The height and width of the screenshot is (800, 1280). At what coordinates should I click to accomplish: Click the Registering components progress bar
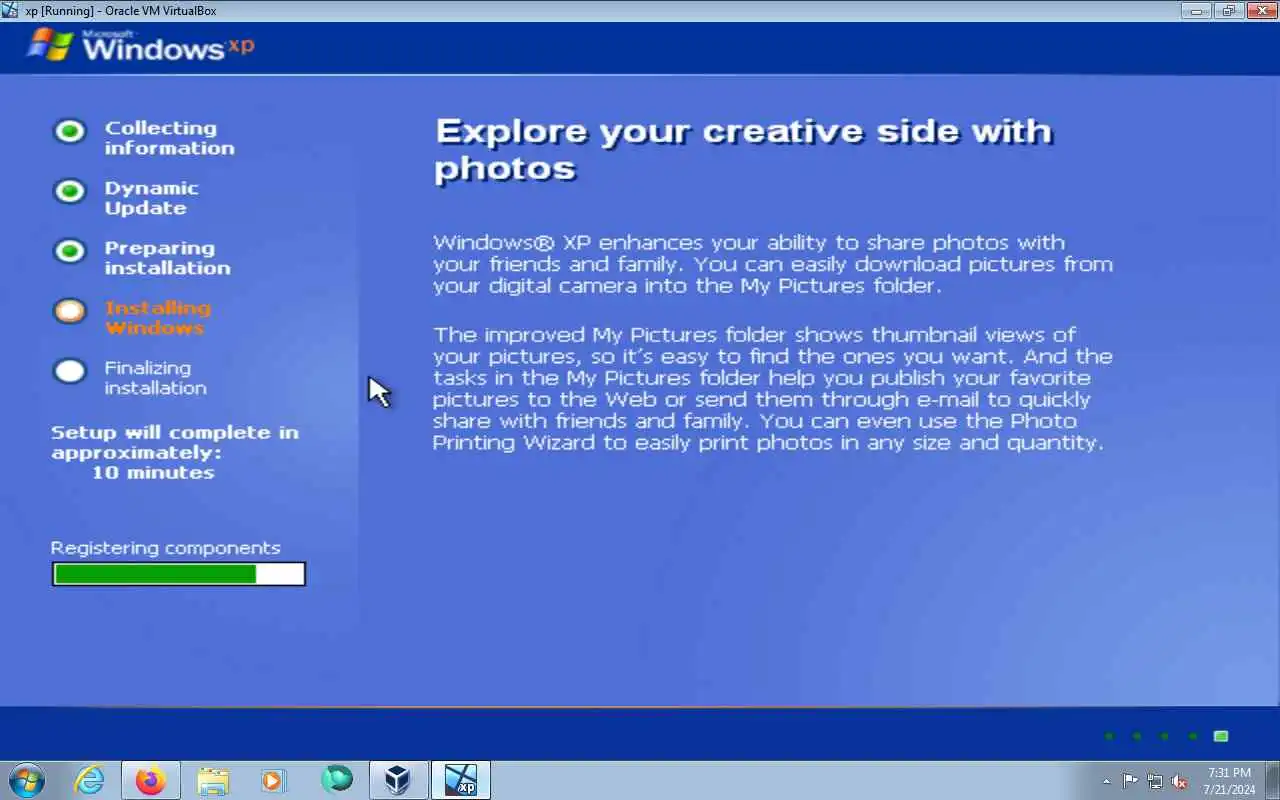point(179,574)
